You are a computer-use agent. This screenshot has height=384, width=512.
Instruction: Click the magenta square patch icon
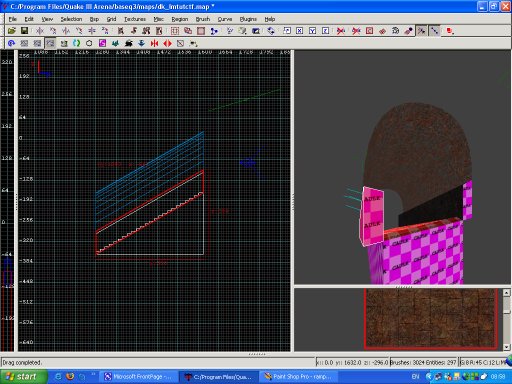102,43
